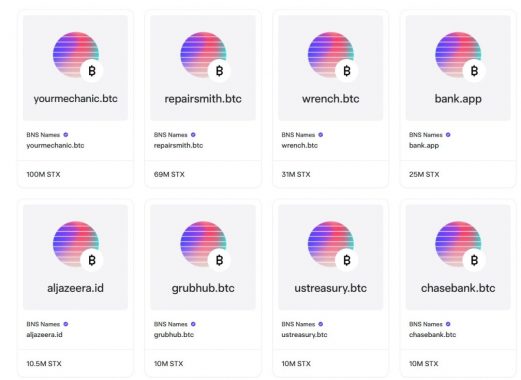Click verified badge beside BNS Names on yourmechanic.btc
Viewport: 521px width, 380px height.
pyautogui.click(x=66, y=135)
